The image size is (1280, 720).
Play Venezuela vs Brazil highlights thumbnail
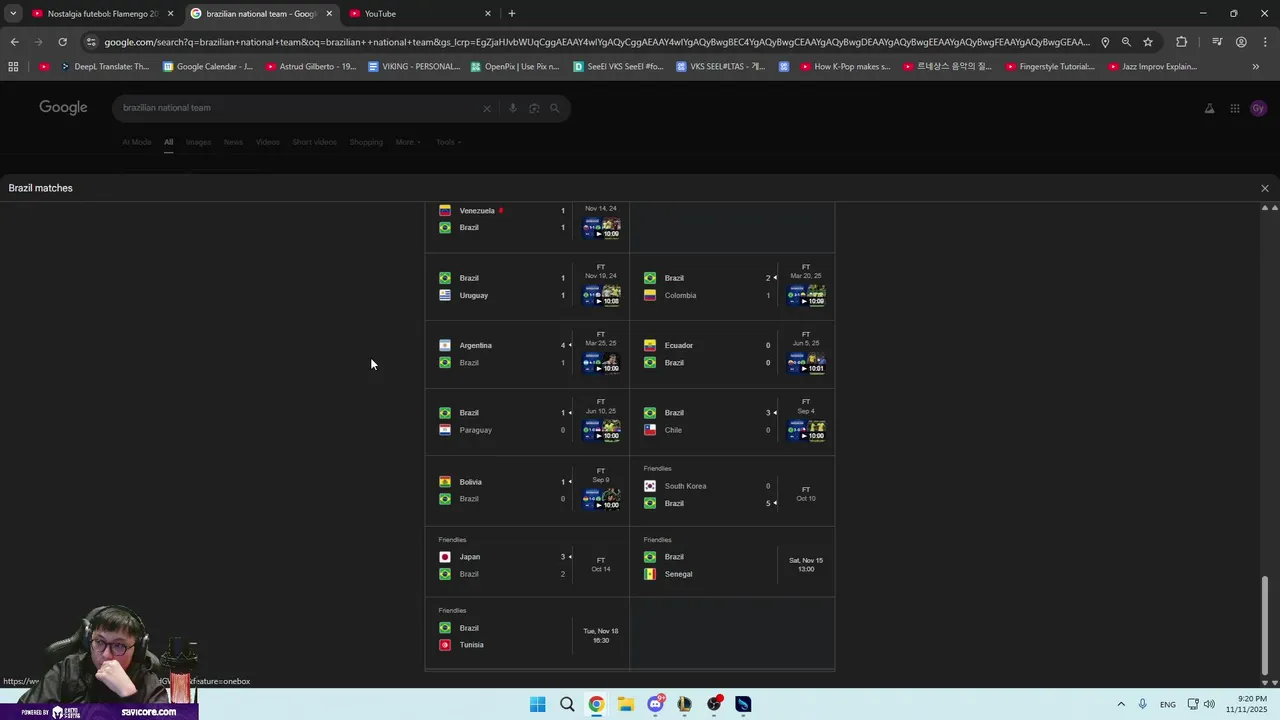click(x=602, y=228)
